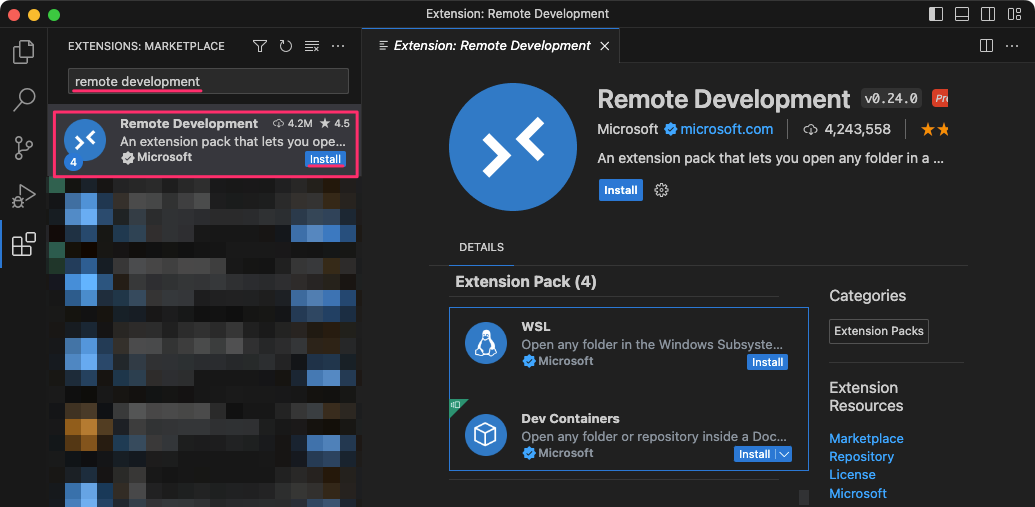
Task: Open Source Control view
Action: pos(24,148)
